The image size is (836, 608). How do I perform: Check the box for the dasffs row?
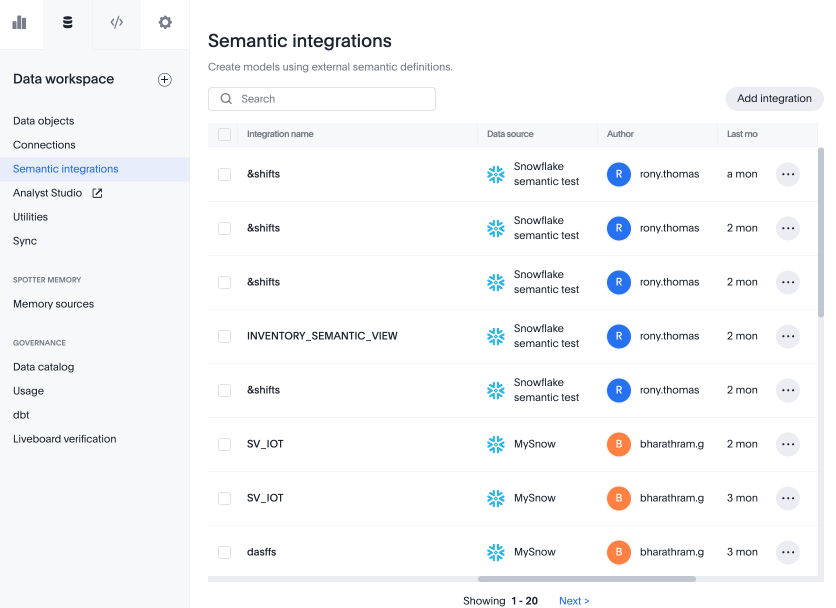coord(224,552)
